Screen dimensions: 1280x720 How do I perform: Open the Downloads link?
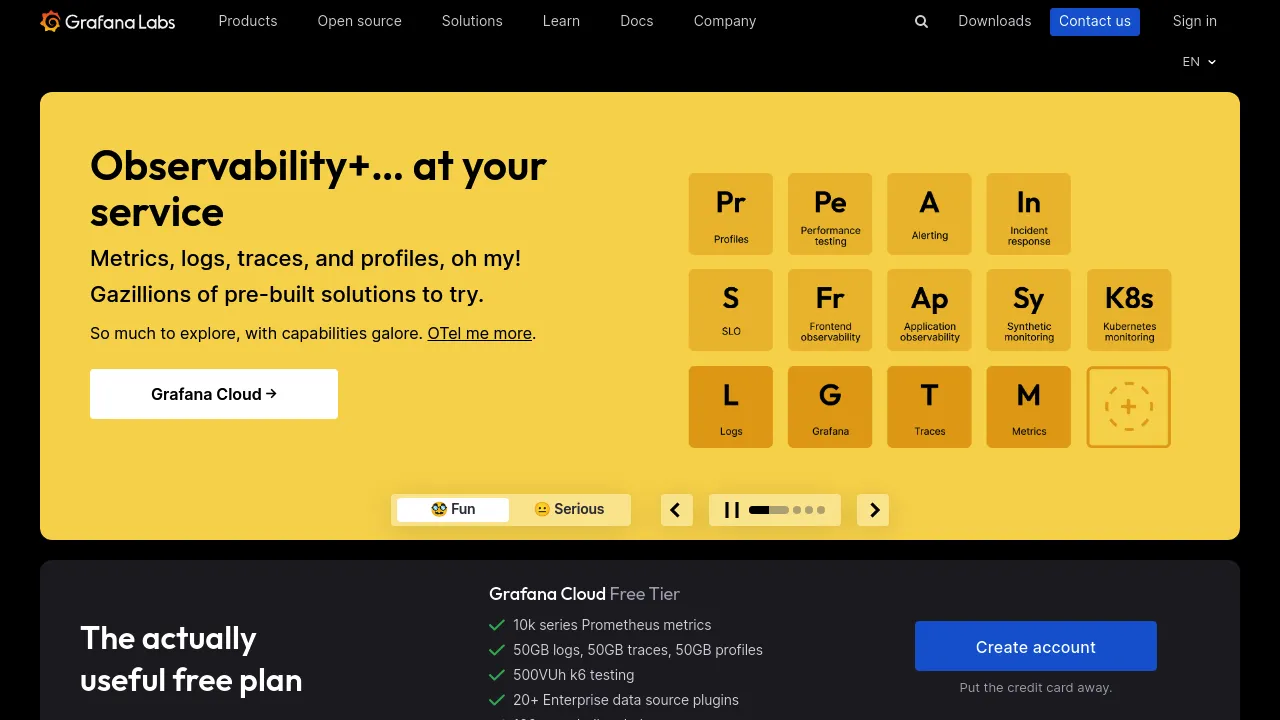coord(994,21)
